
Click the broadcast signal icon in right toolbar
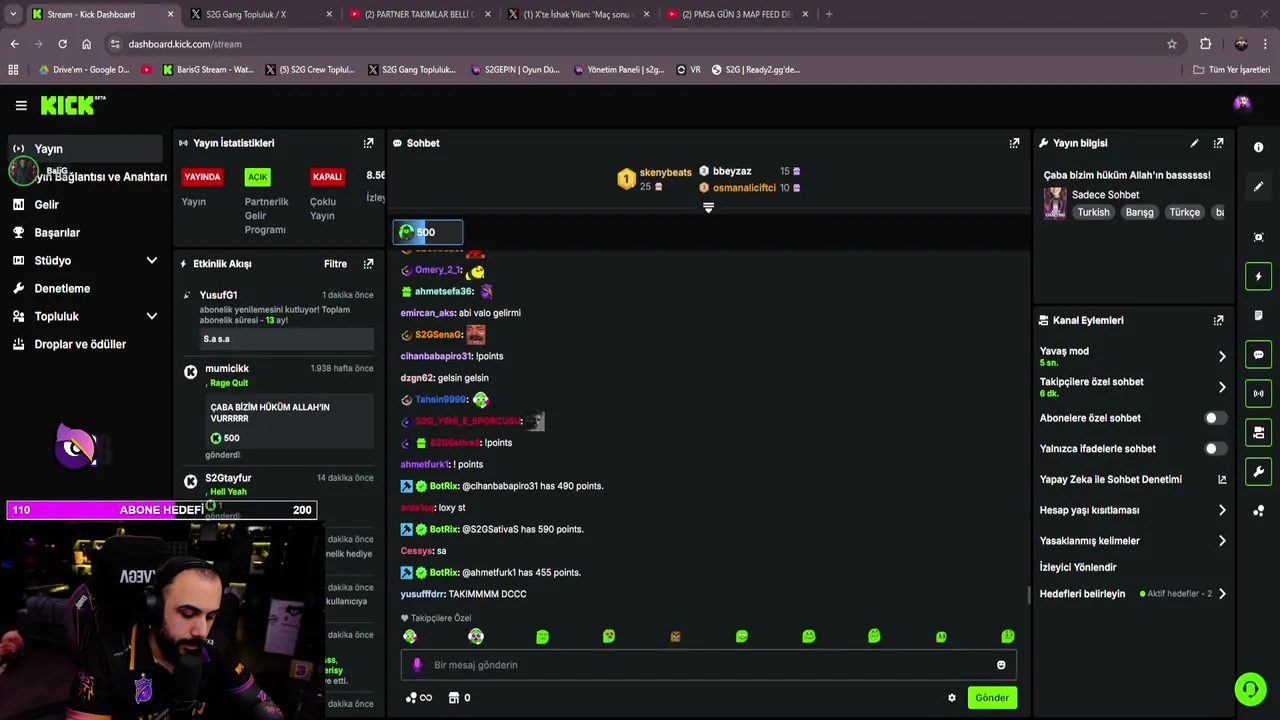click(x=1258, y=394)
